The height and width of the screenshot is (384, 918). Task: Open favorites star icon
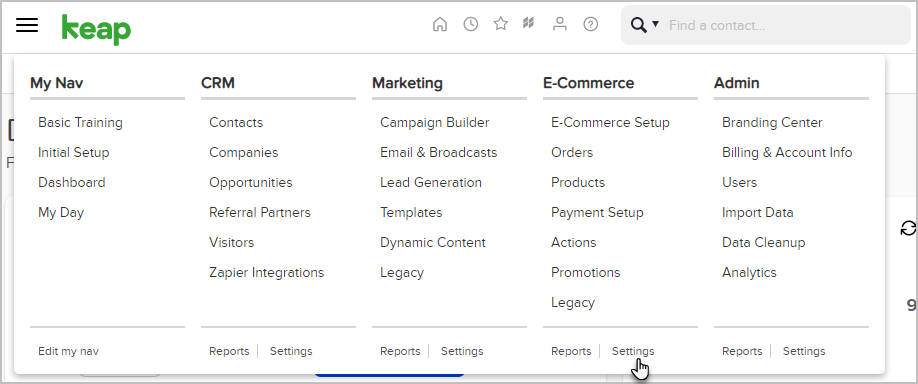[x=501, y=24]
